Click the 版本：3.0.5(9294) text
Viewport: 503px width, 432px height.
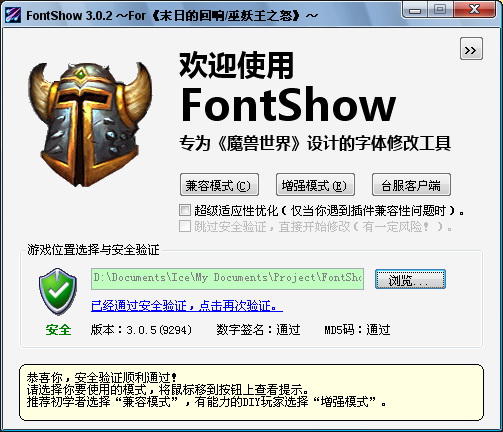[141, 330]
